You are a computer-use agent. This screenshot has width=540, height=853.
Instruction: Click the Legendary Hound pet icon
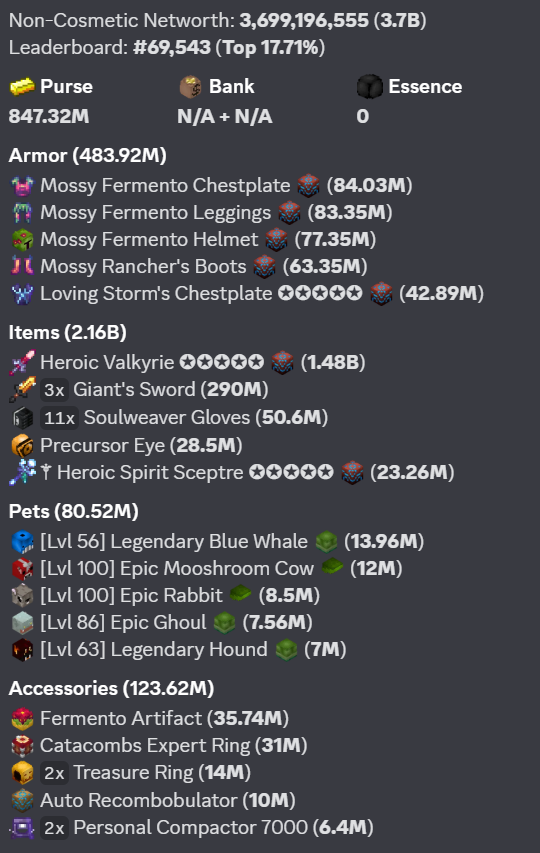click(x=22, y=650)
